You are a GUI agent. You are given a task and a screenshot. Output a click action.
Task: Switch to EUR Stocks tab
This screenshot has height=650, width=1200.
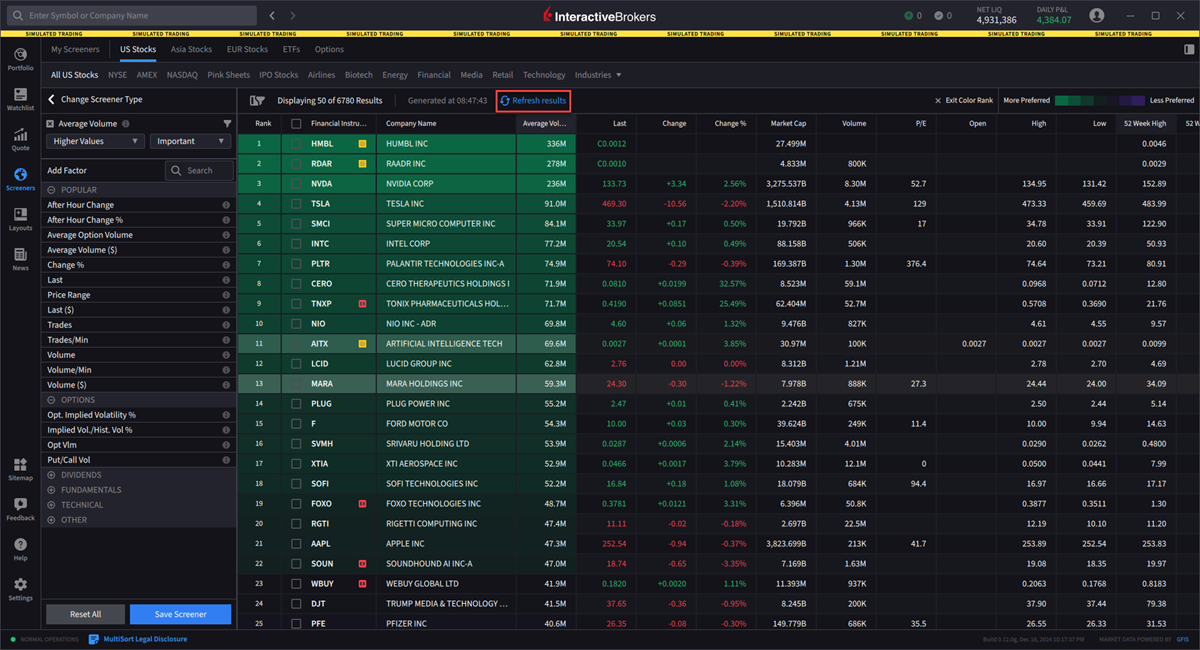247,49
